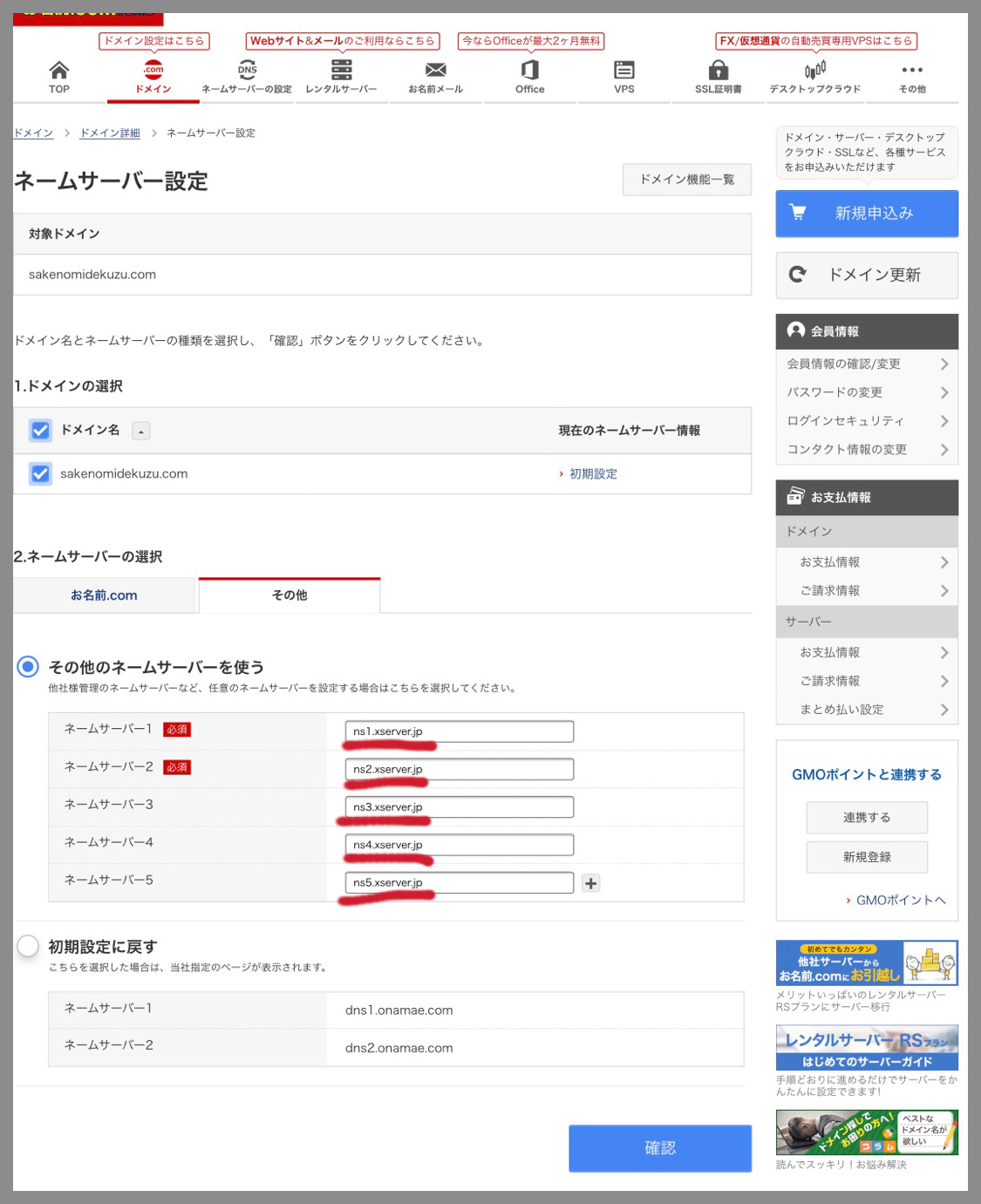Open パスワードの変更 chevron row
981x1204 pixels.
pos(867,392)
